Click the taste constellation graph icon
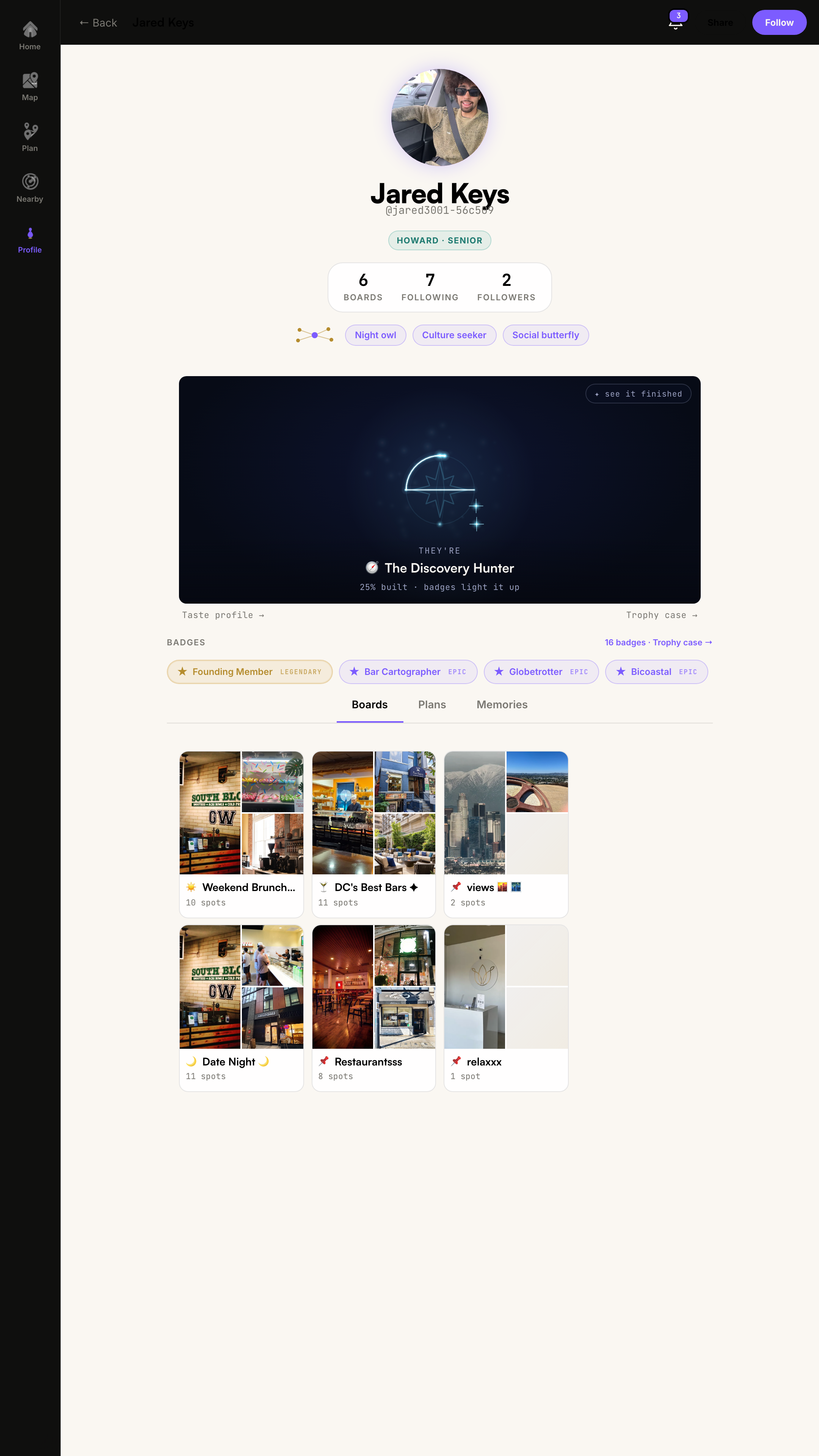Image resolution: width=819 pixels, height=1456 pixels. 315,335
